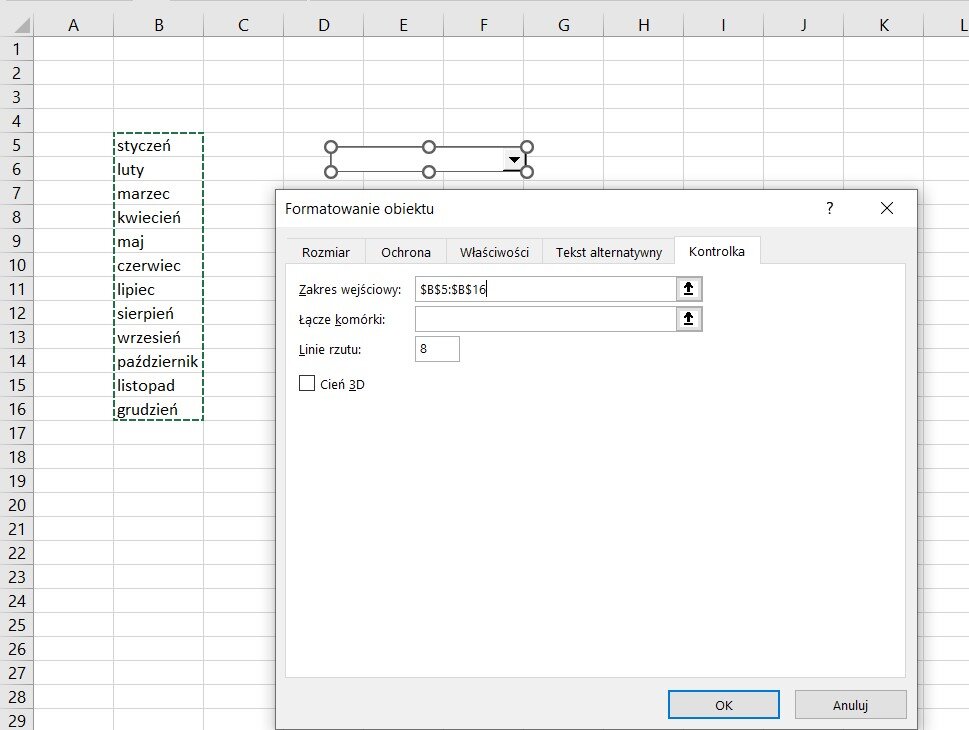Select row 16 by its header
This screenshot has width=969, height=730.
17,409
